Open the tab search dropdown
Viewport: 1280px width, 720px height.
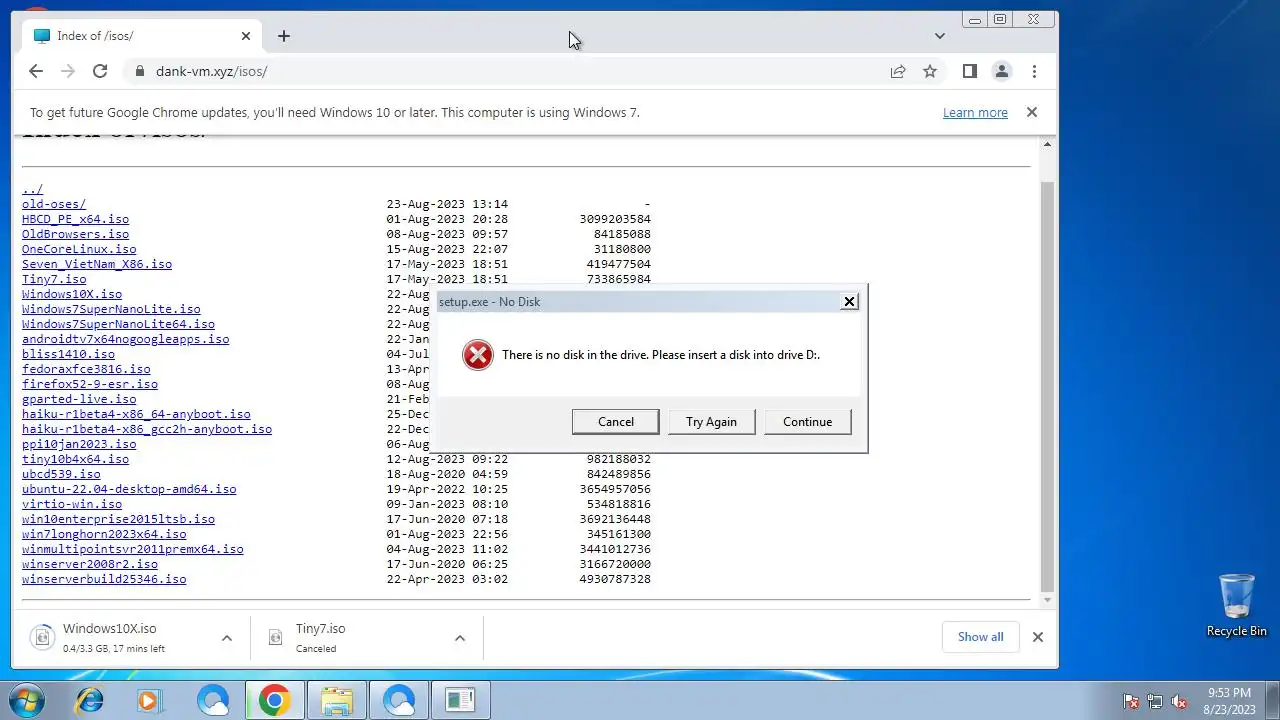939,36
